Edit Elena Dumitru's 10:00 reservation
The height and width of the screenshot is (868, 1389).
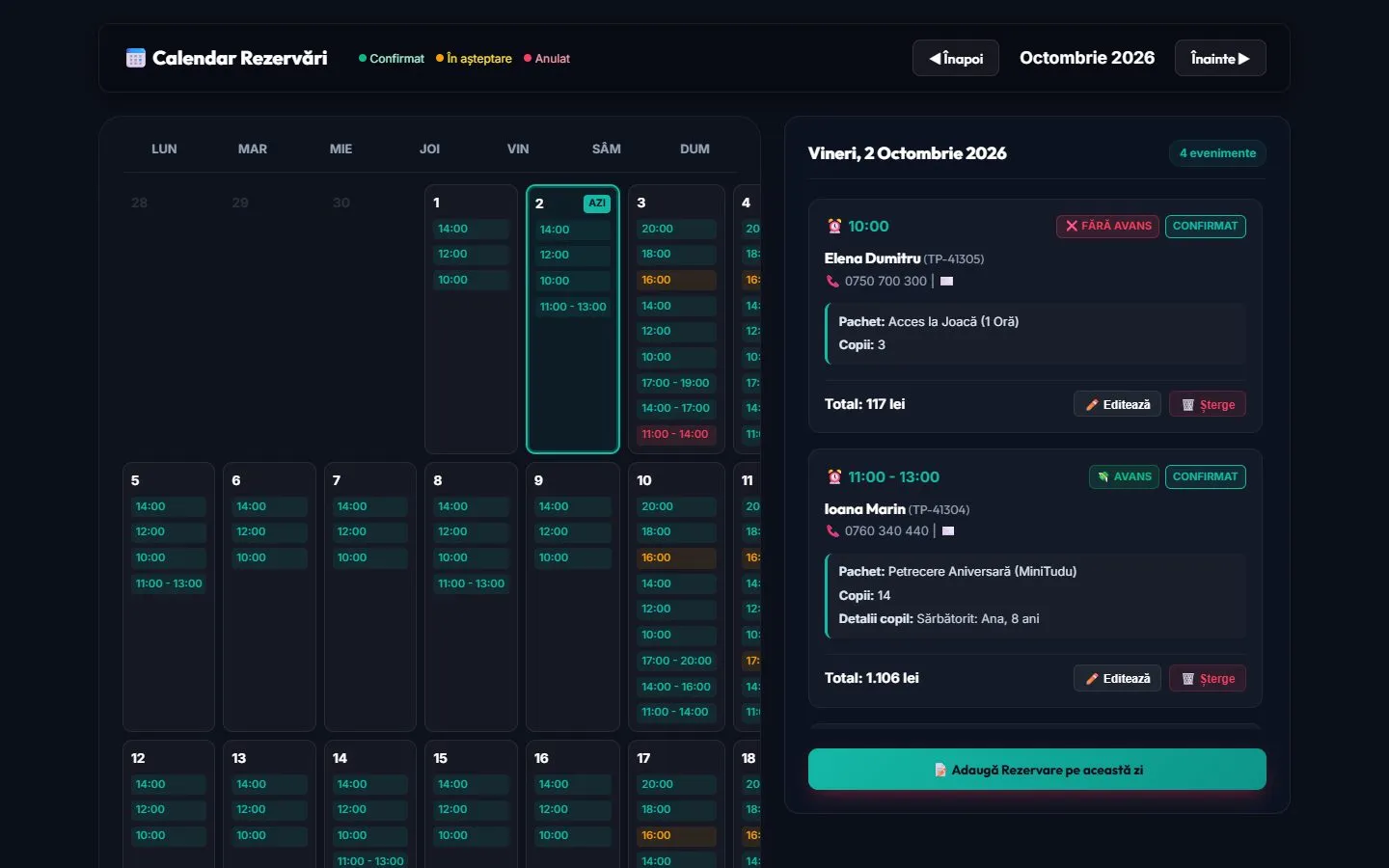1117,405
